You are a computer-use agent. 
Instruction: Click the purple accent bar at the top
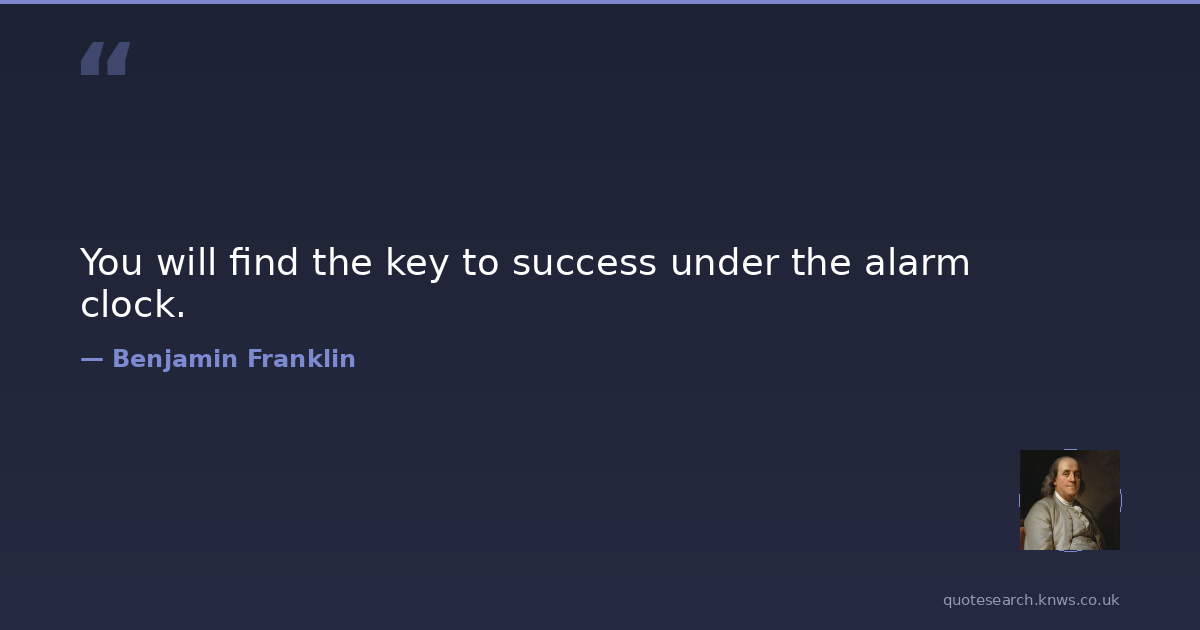600,2
